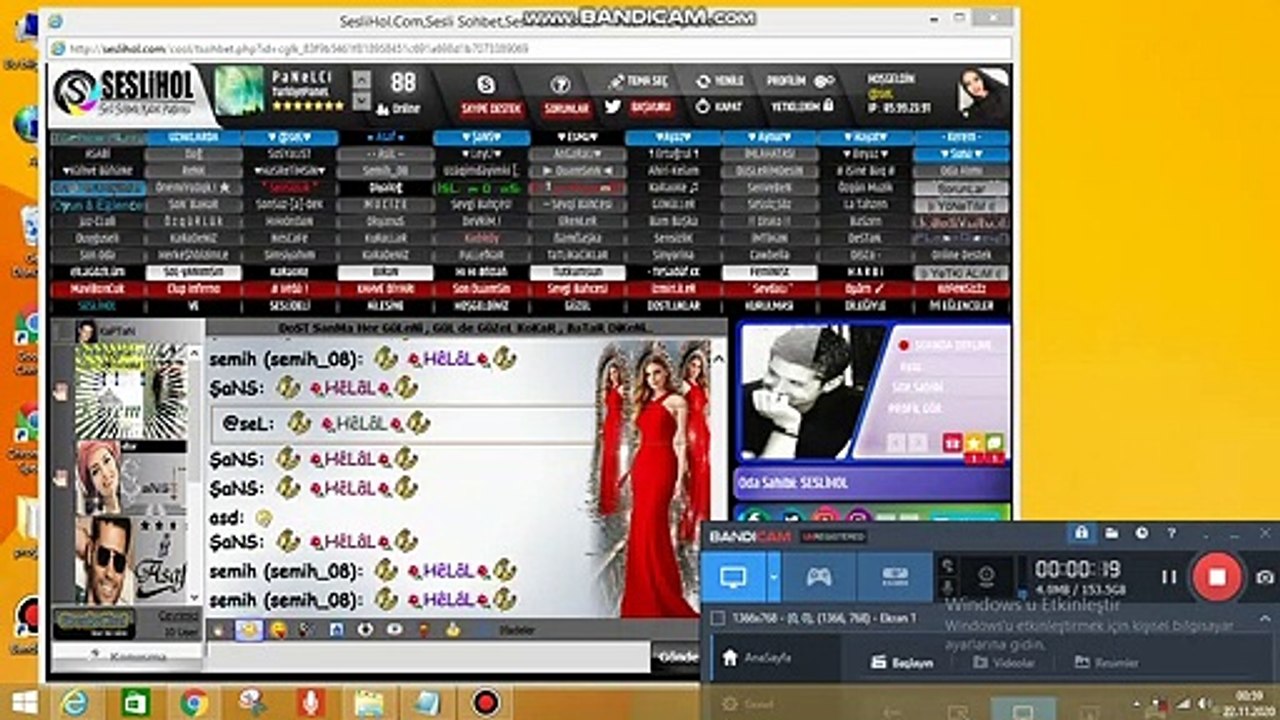
Task: Click the room list up arrow
Action: click(362, 80)
